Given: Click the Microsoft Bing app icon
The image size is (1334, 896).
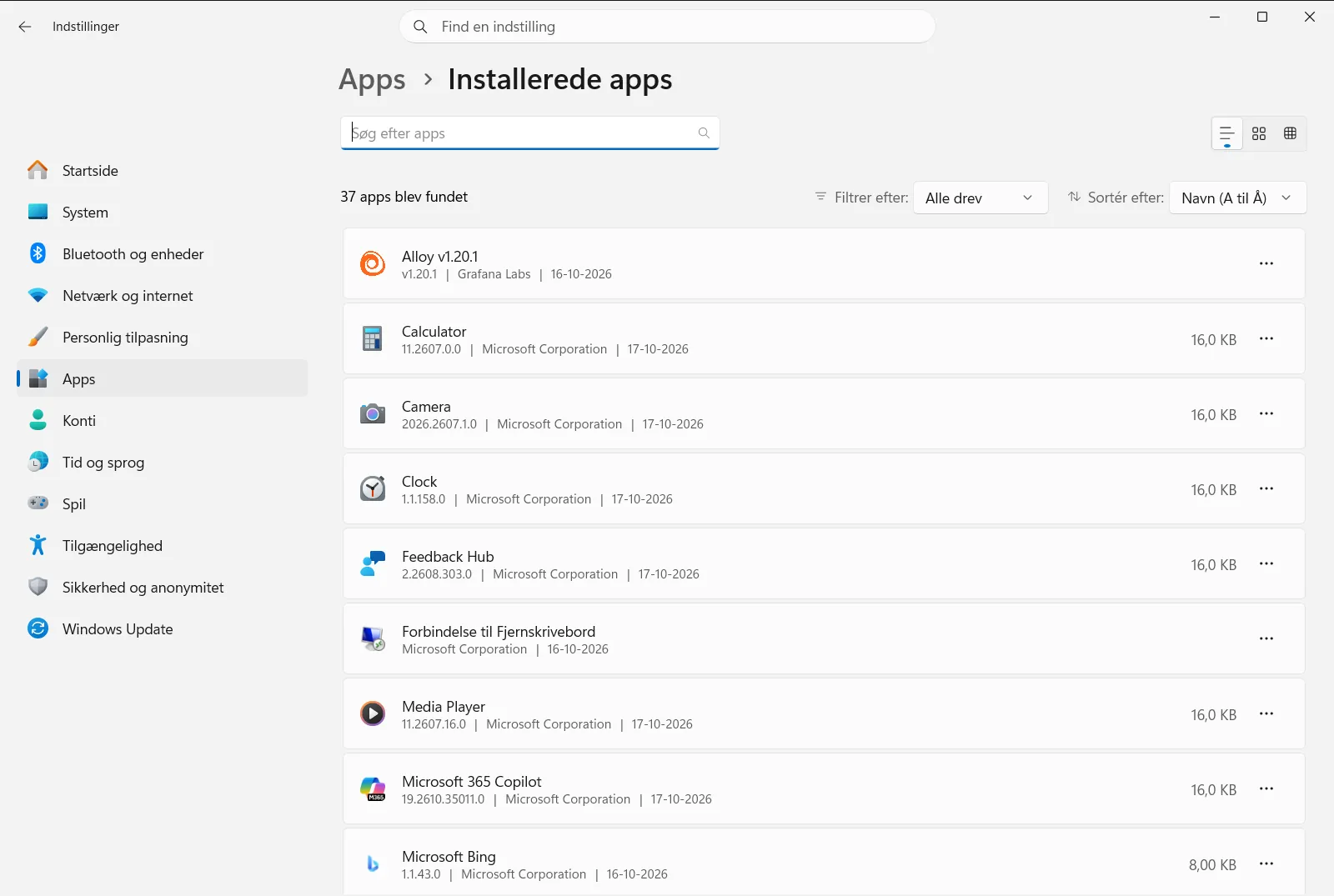Looking at the screenshot, I should 373,863.
